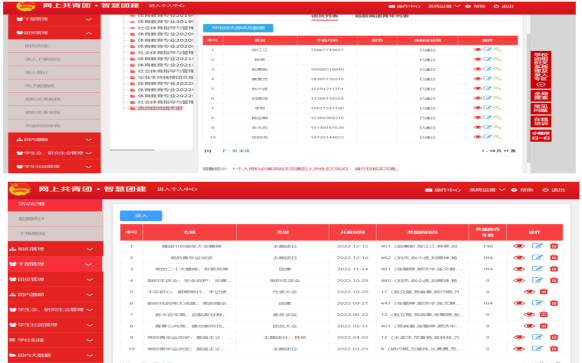View the 2022-09-27 activity record
Image resolution: width=582 pixels, height=363 pixels.
[x=519, y=303]
